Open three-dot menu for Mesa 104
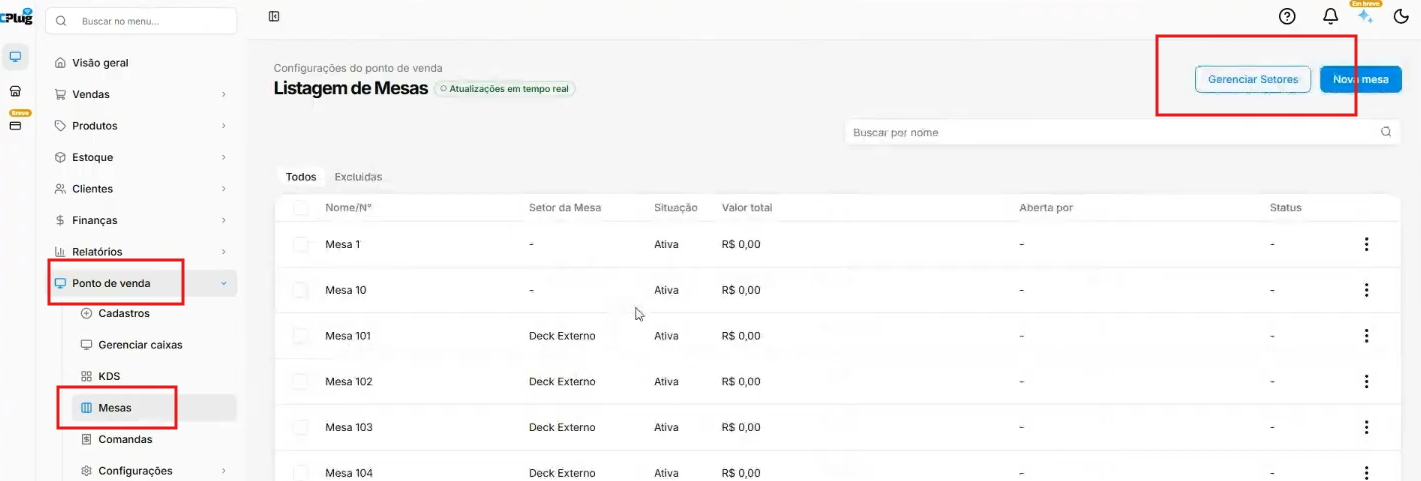 pyautogui.click(x=1366, y=472)
